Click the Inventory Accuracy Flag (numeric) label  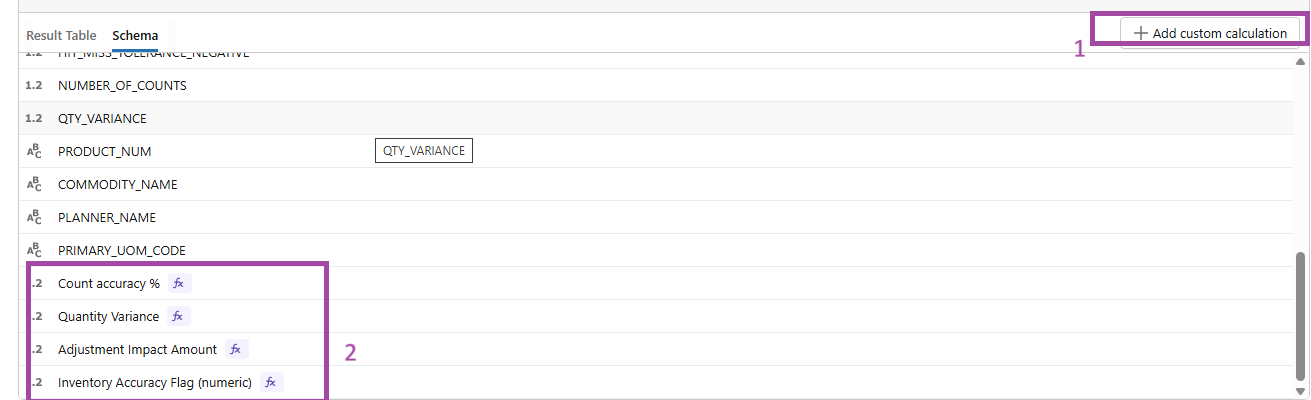[x=155, y=382]
